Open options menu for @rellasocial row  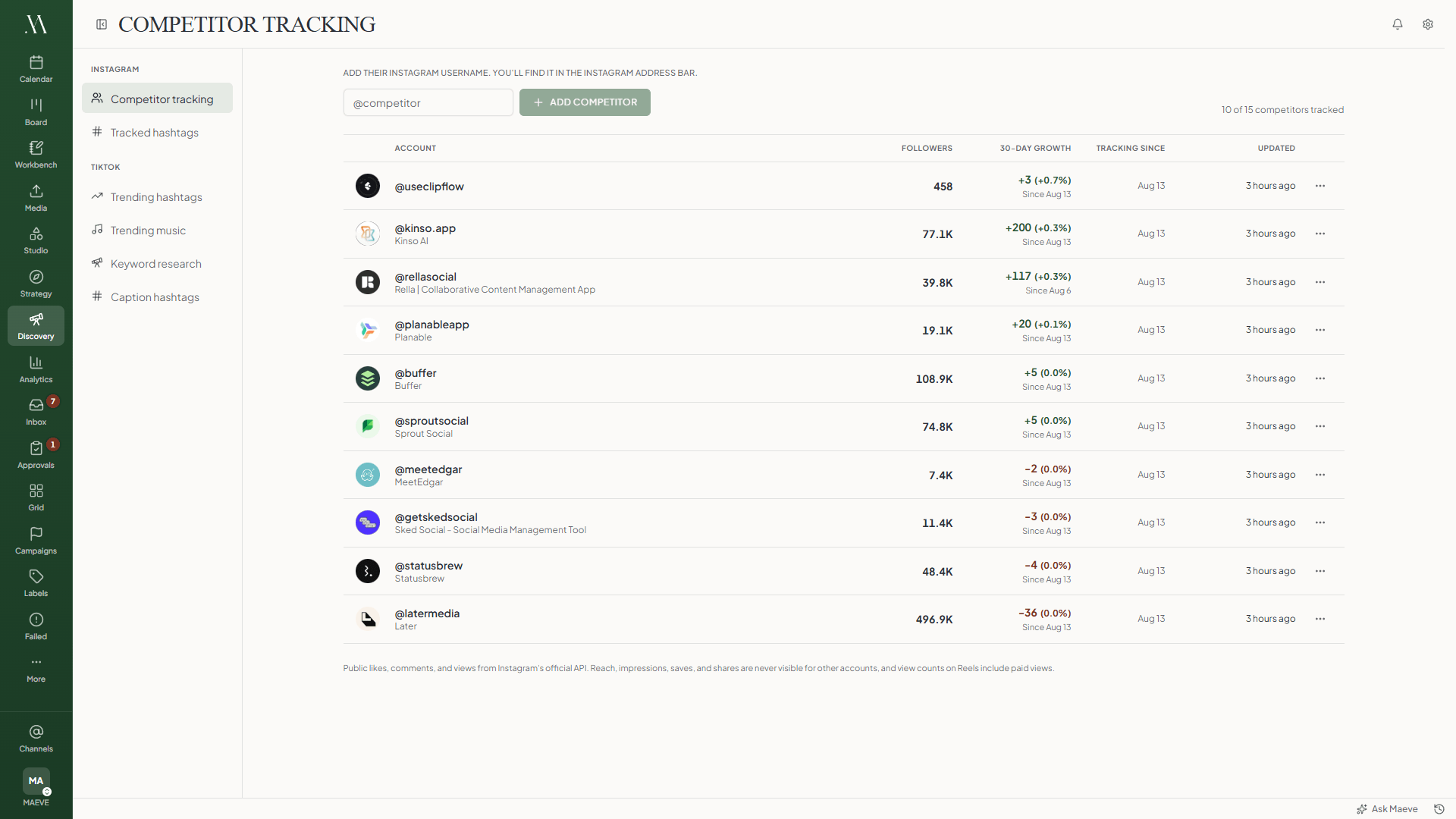(1320, 282)
